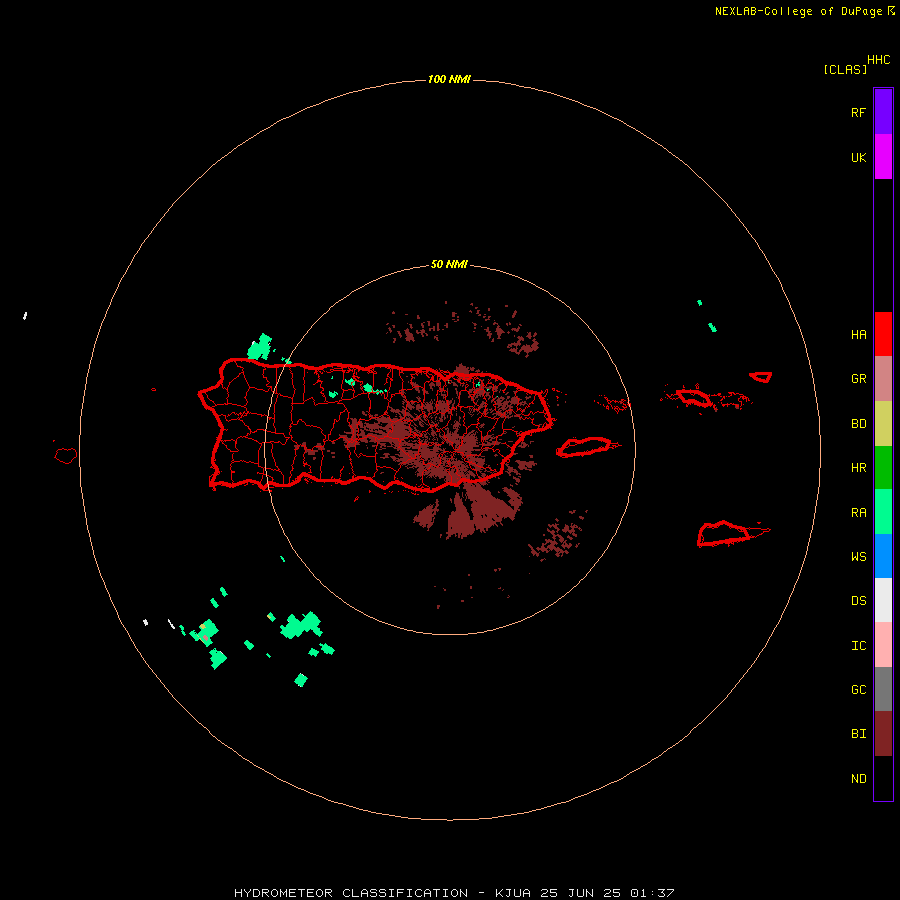This screenshot has width=900, height=900.
Task: Click the 'BI' legend label
Action: coord(859,734)
